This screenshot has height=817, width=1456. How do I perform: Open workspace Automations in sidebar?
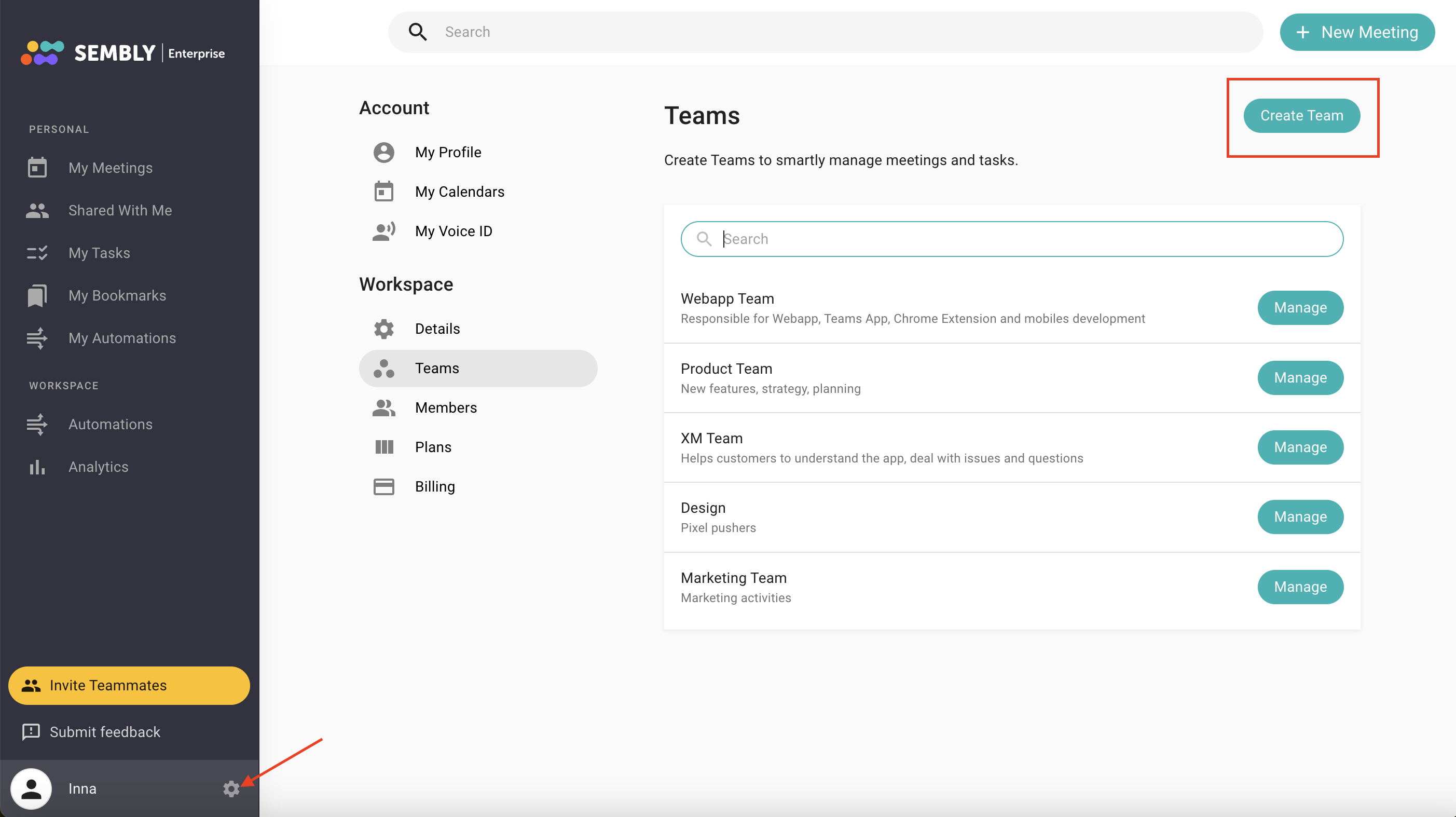point(110,425)
